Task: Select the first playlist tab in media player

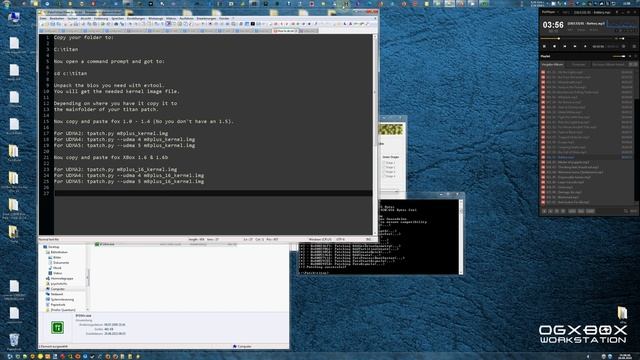Action: point(553,64)
